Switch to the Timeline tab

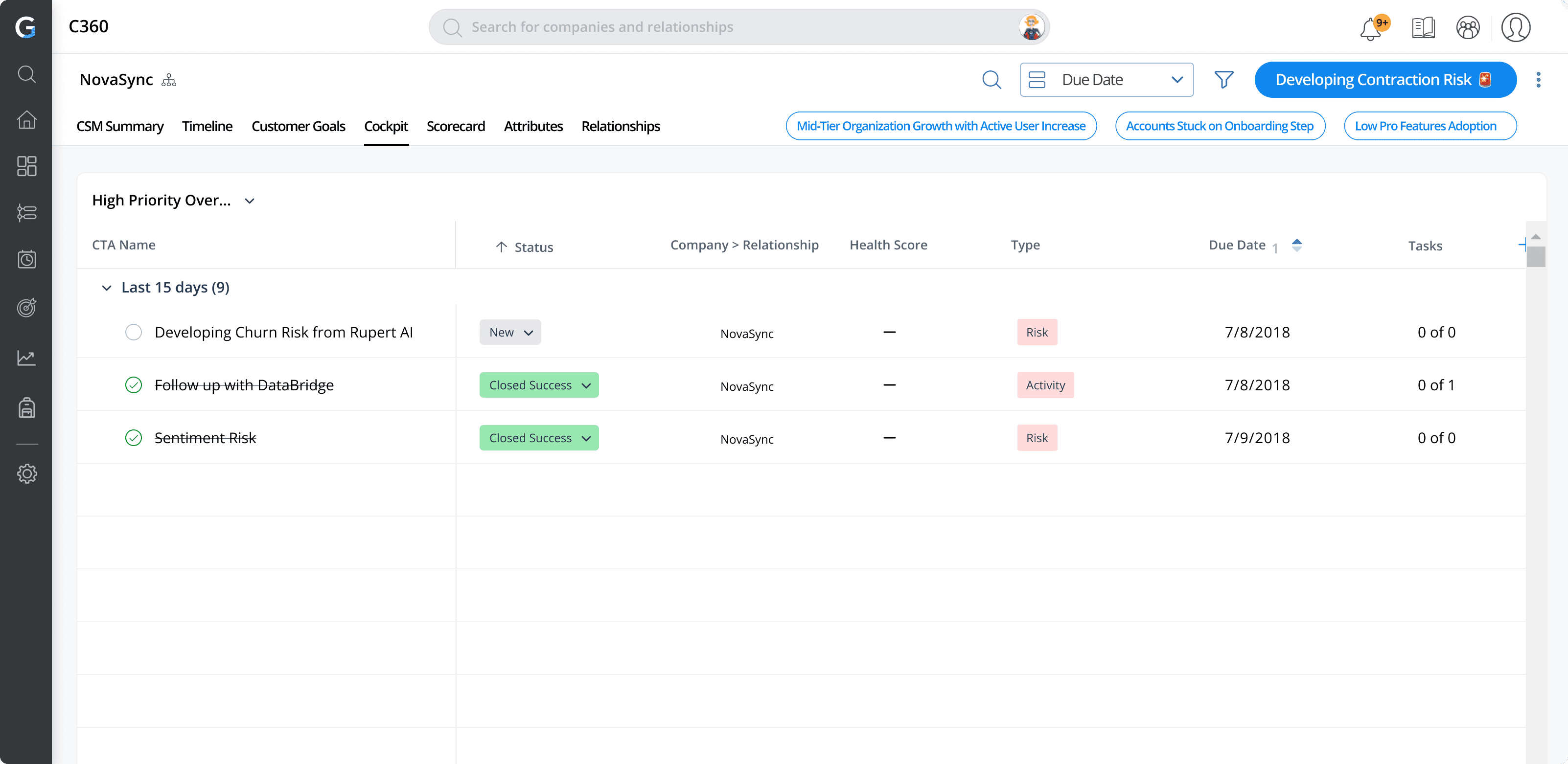(x=207, y=126)
